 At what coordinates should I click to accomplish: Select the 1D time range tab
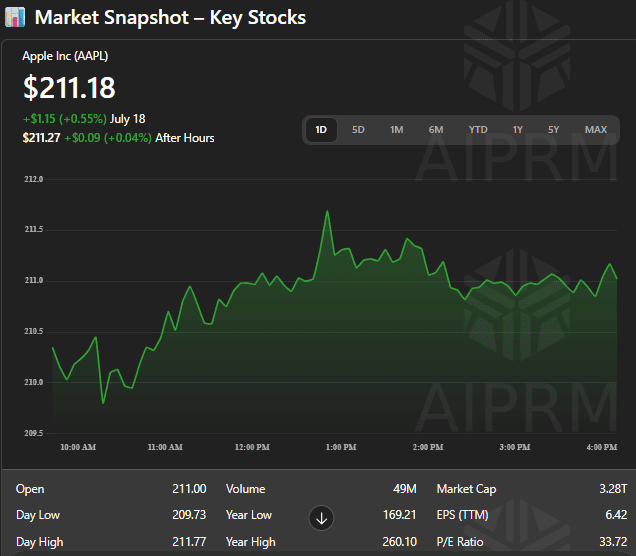click(321, 130)
